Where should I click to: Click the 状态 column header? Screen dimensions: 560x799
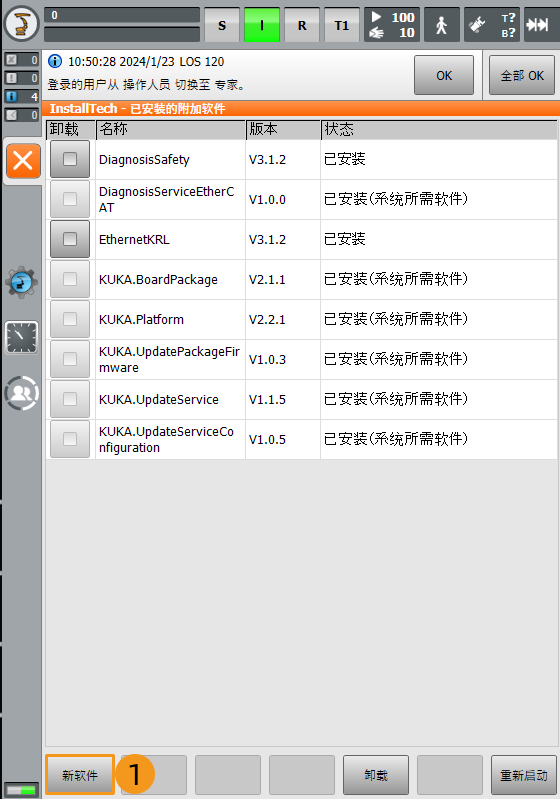pos(439,129)
